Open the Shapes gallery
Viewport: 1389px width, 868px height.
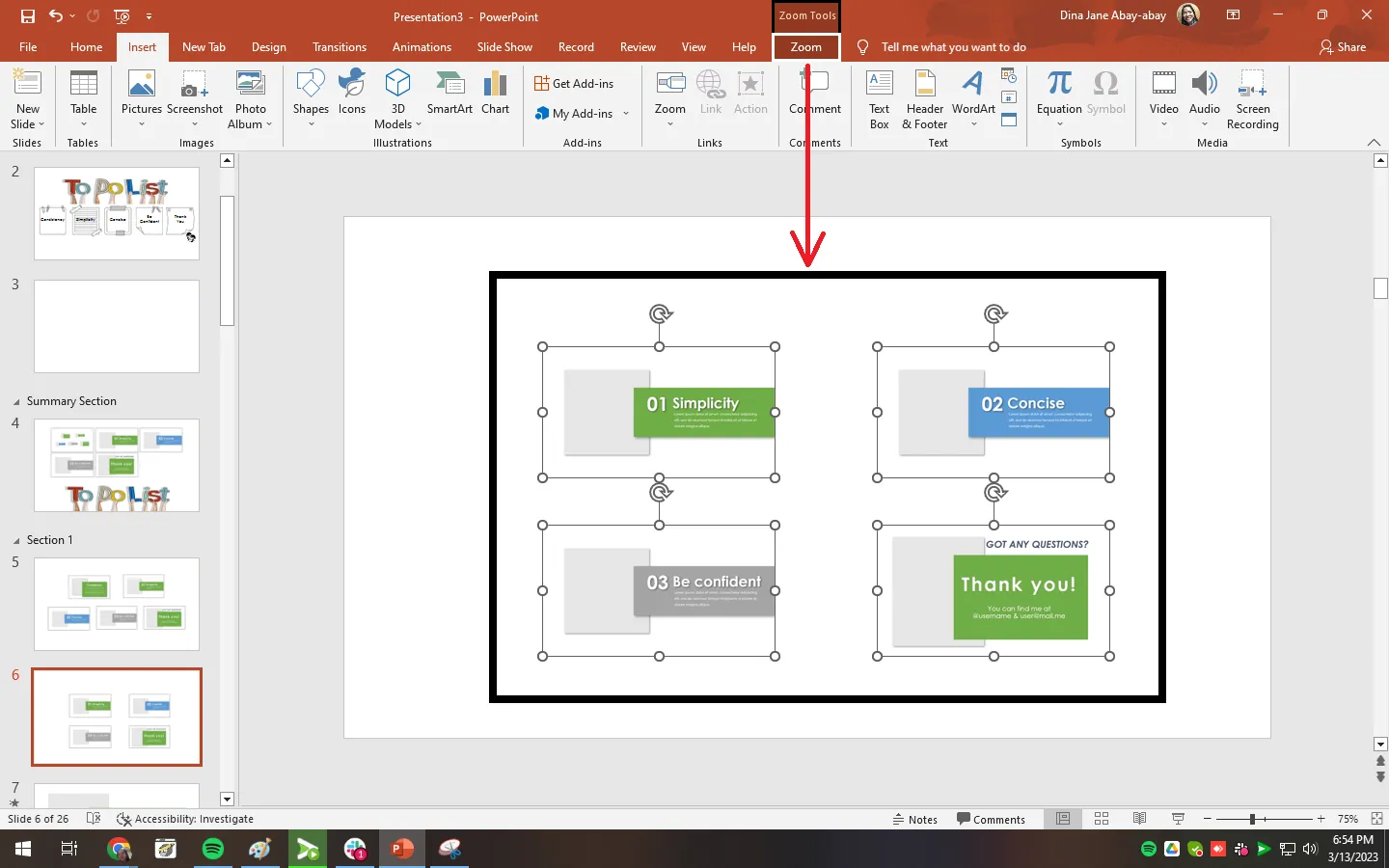point(311,96)
